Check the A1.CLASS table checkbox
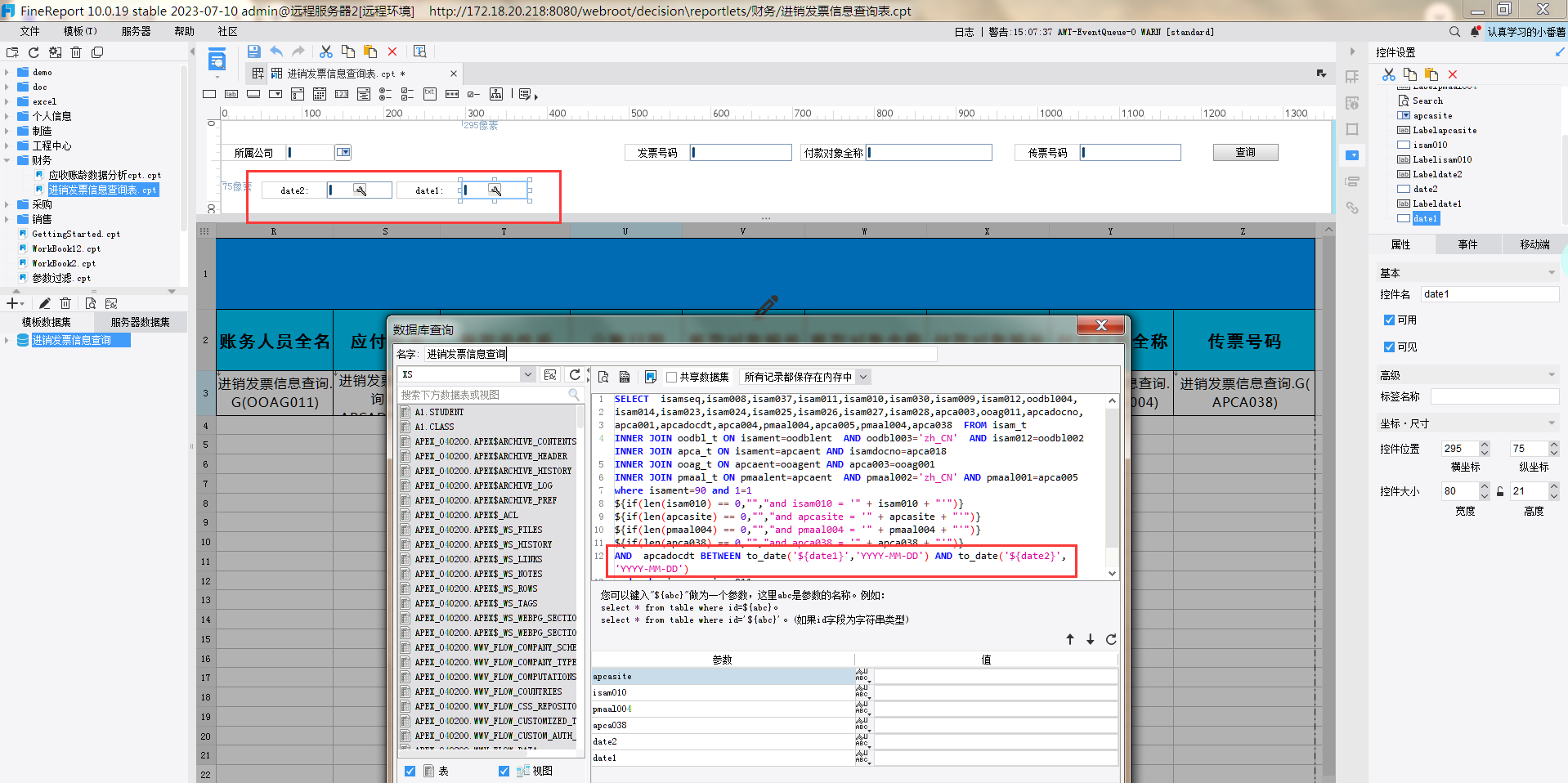Image resolution: width=1568 pixels, height=783 pixels. coord(405,427)
